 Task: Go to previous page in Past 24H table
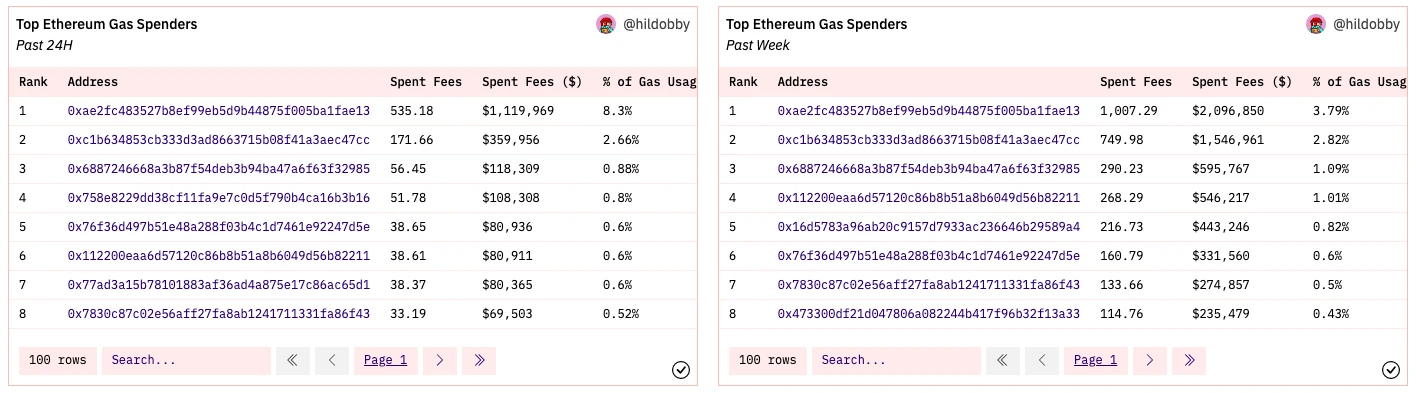(332, 360)
